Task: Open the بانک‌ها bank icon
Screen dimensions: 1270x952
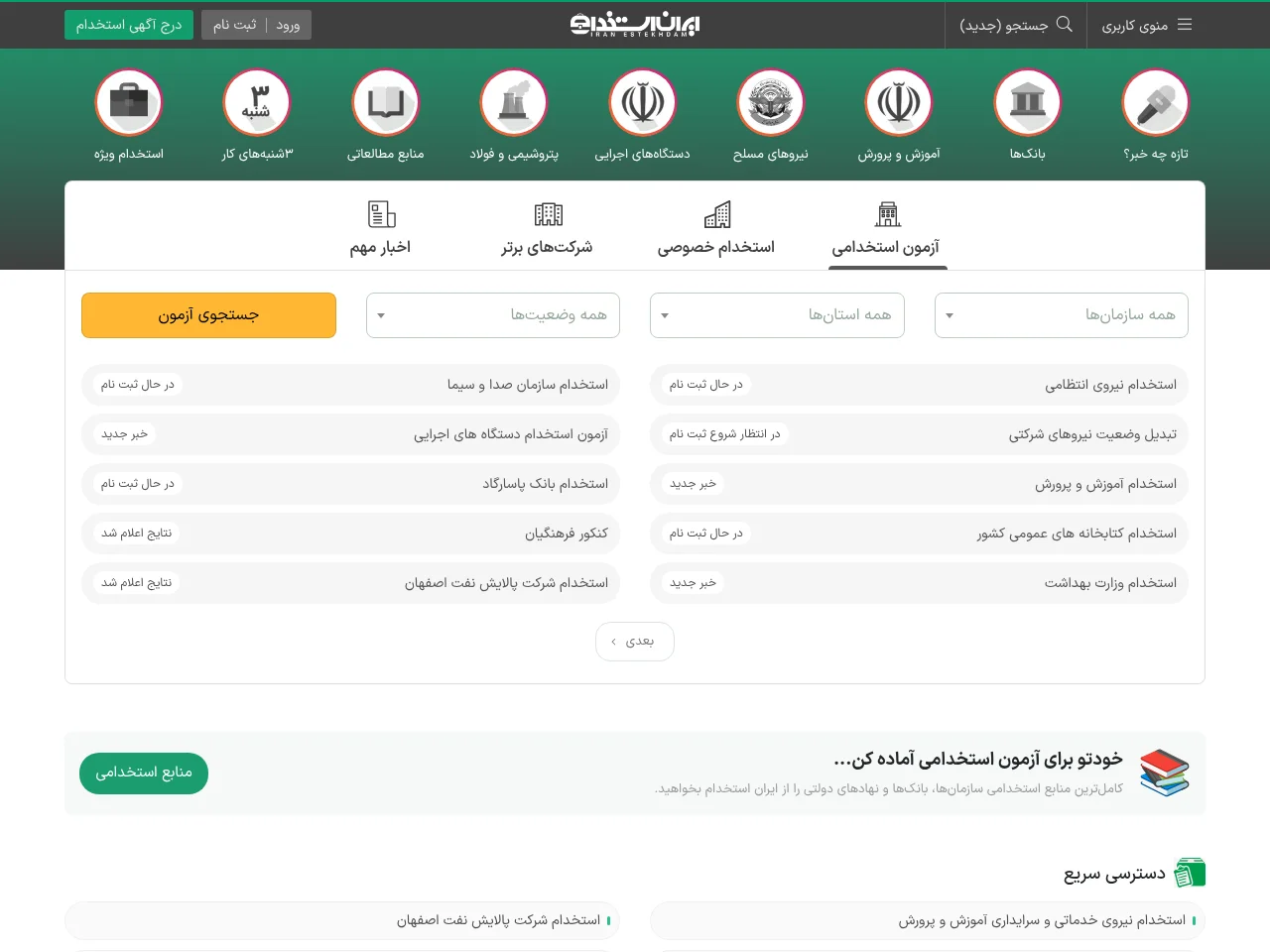Action: point(1028,102)
